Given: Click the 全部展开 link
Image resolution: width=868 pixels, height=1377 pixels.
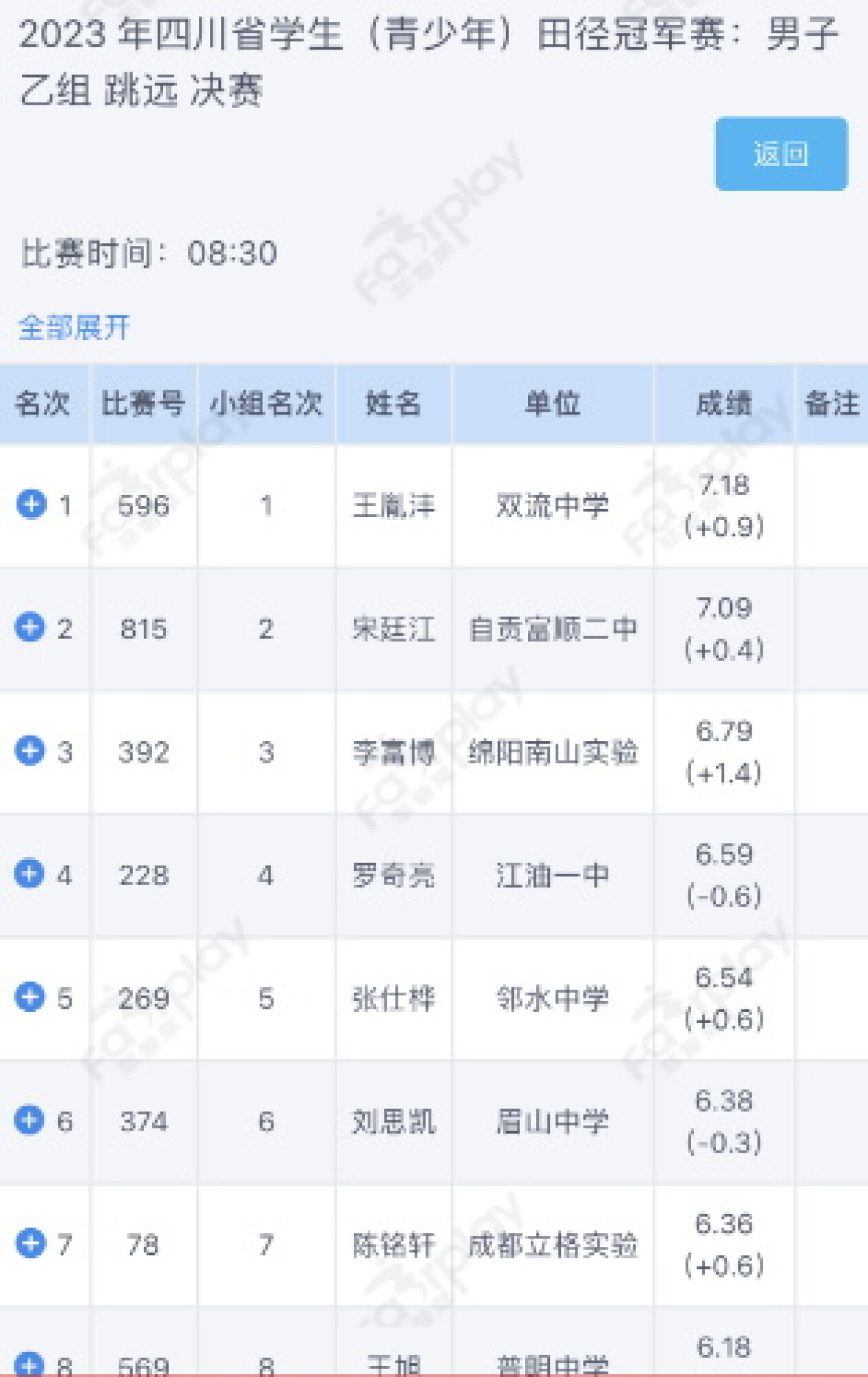Looking at the screenshot, I should coord(74,327).
